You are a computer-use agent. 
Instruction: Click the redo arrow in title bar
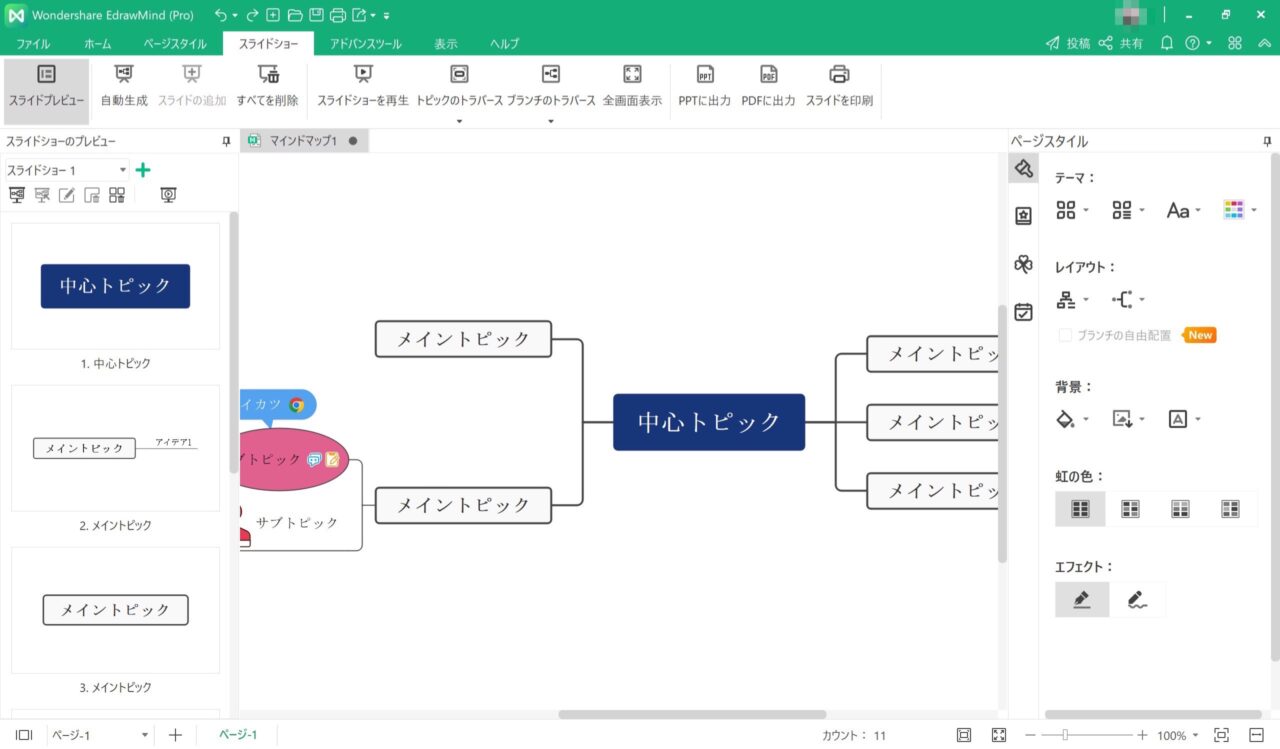pos(253,15)
